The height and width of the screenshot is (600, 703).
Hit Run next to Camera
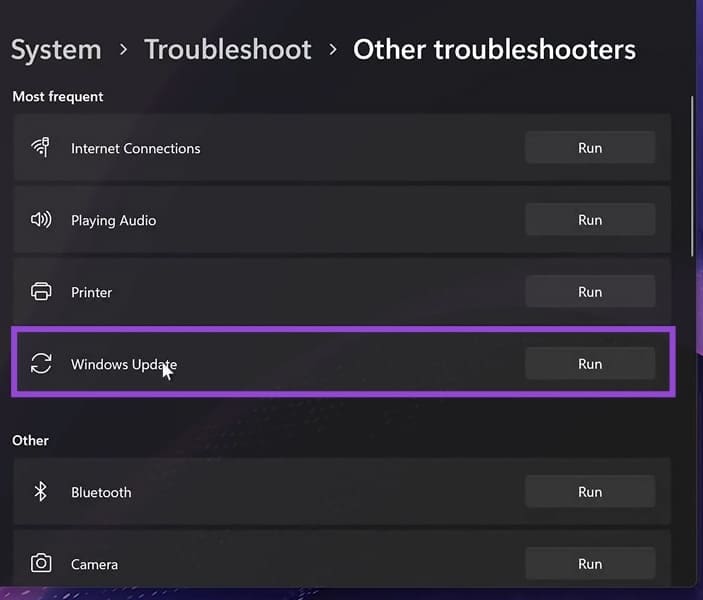tap(590, 564)
